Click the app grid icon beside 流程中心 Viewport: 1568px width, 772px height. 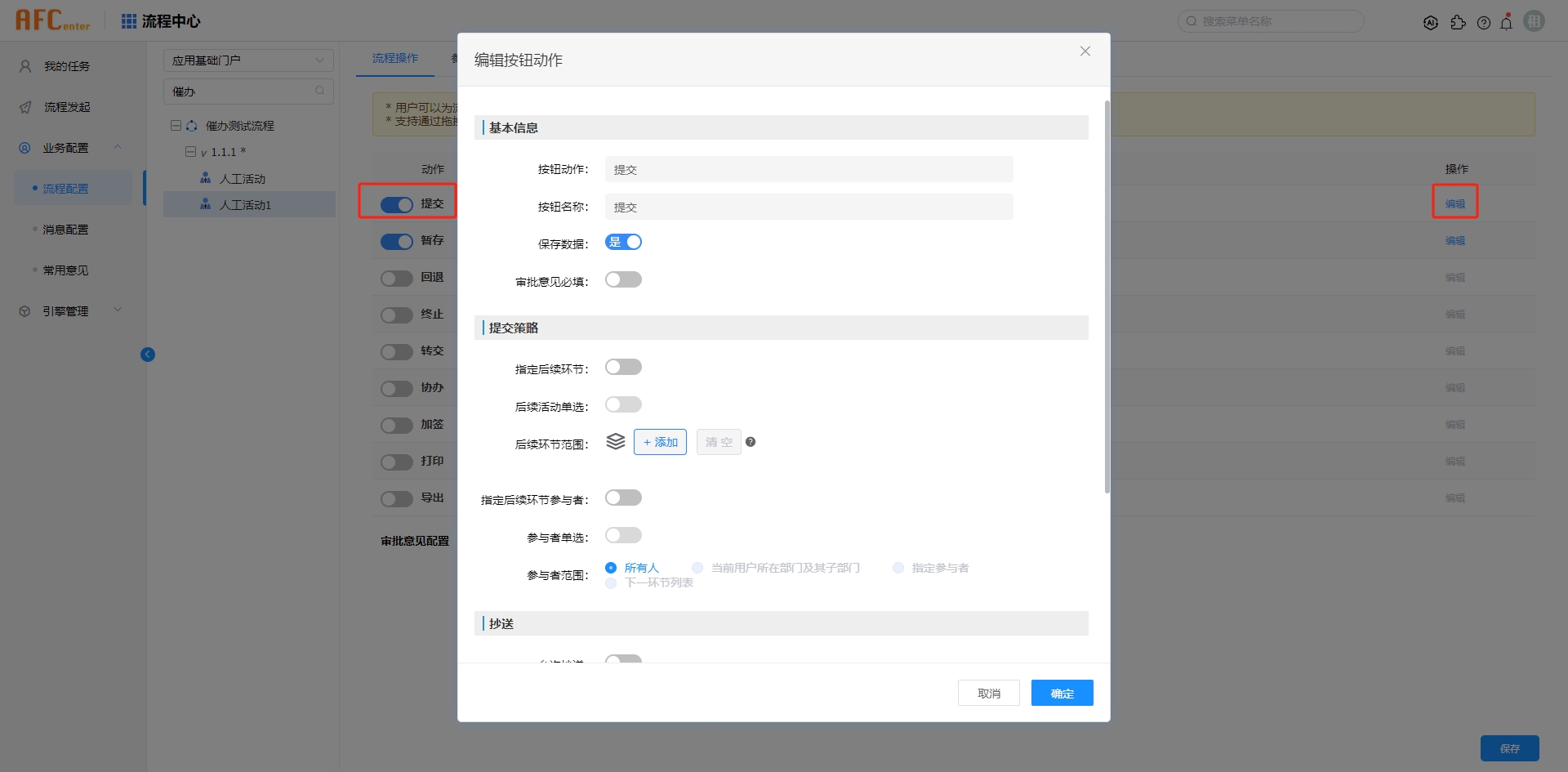129,21
